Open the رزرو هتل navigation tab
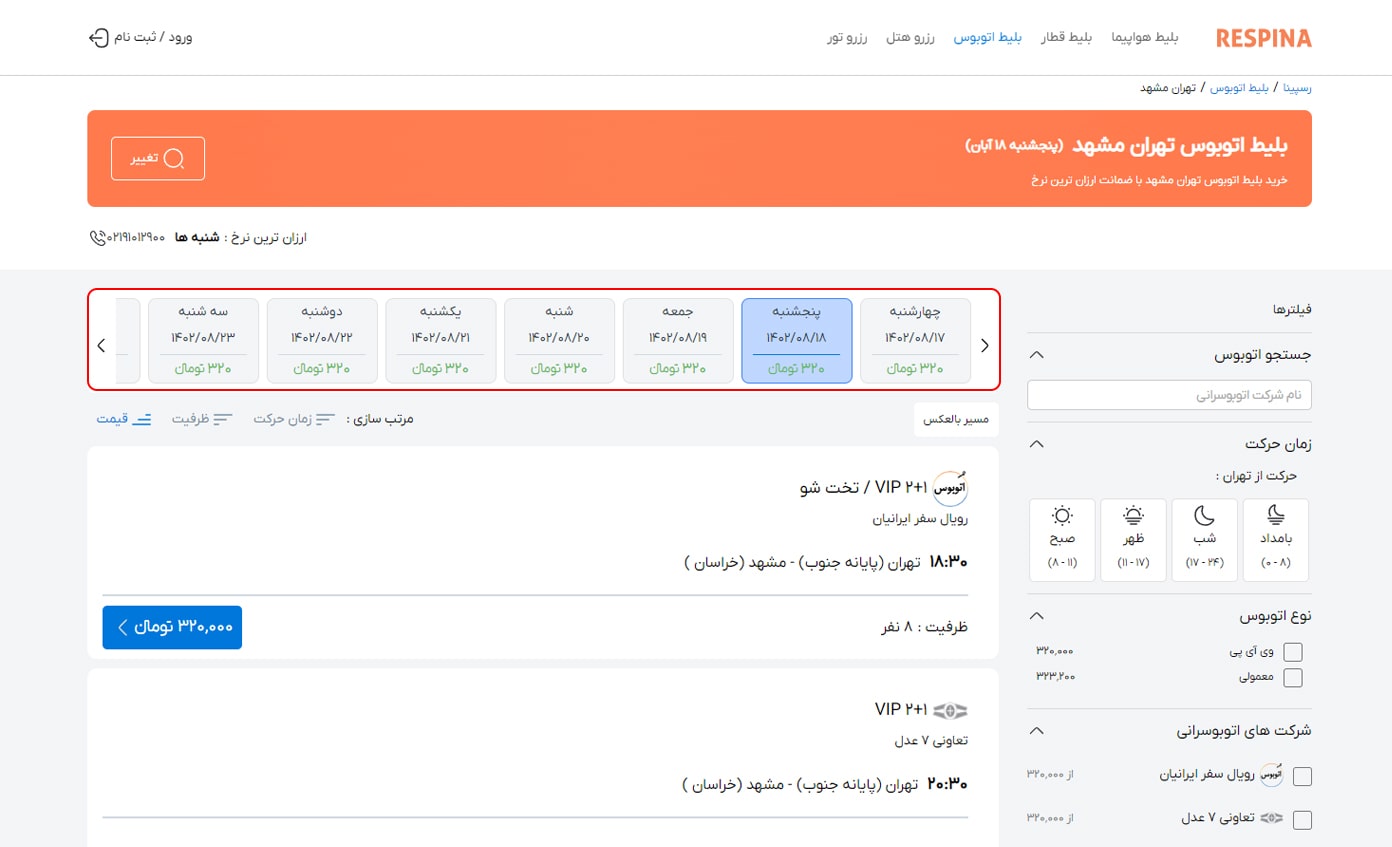 pyautogui.click(x=910, y=37)
